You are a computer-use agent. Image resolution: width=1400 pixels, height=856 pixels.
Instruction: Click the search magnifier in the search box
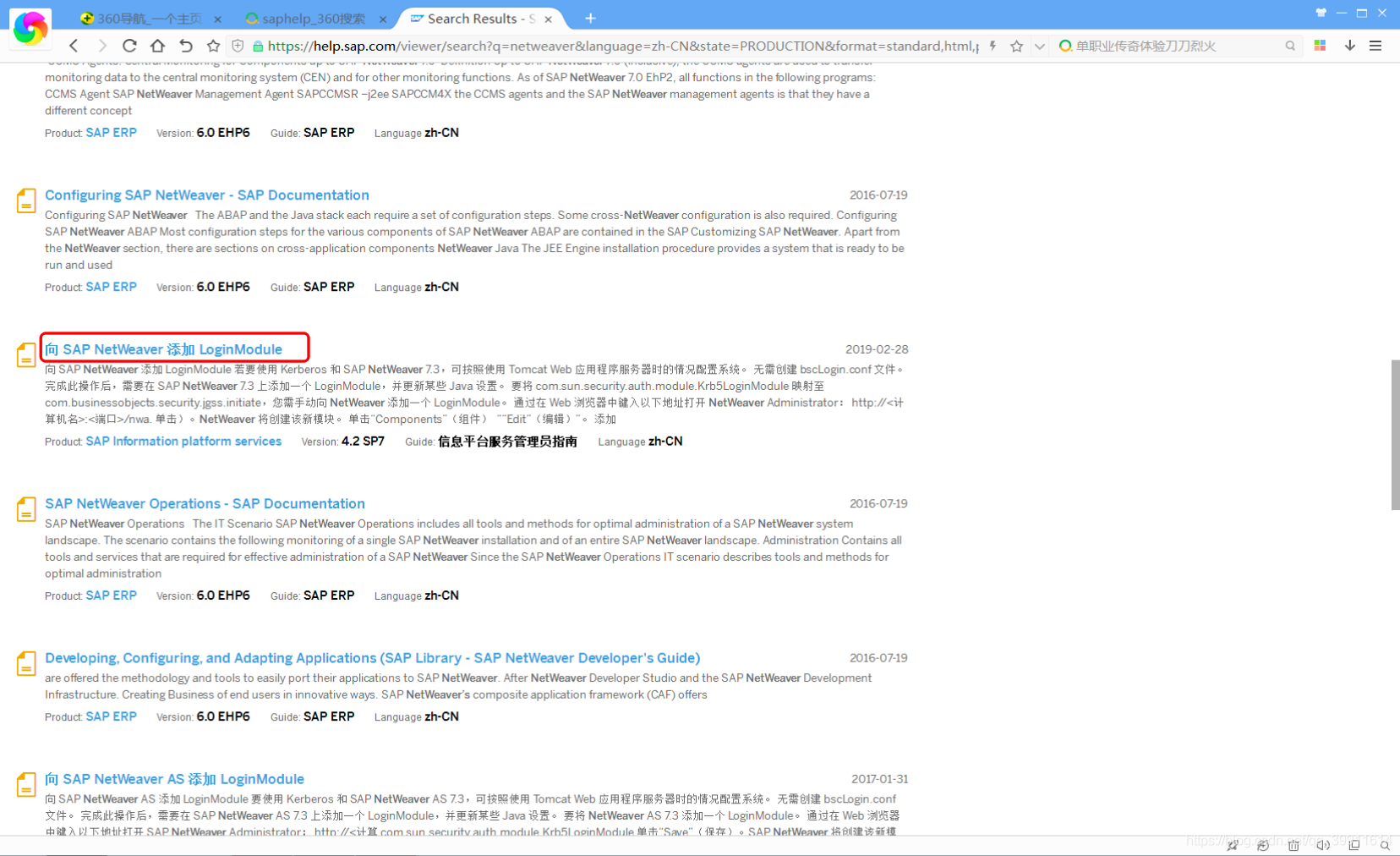pyautogui.click(x=1290, y=46)
